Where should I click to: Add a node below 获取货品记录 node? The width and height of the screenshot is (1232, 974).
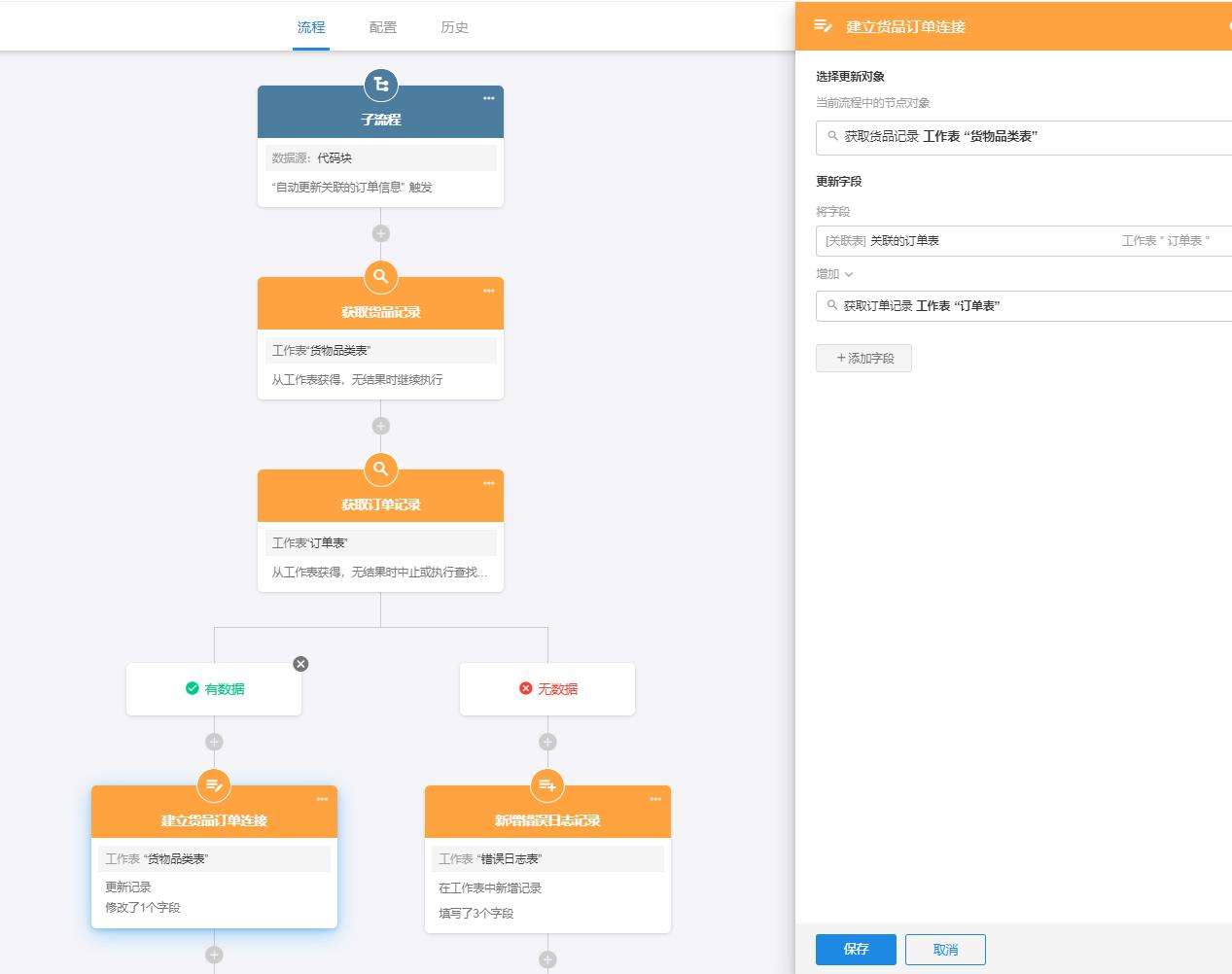click(380, 426)
